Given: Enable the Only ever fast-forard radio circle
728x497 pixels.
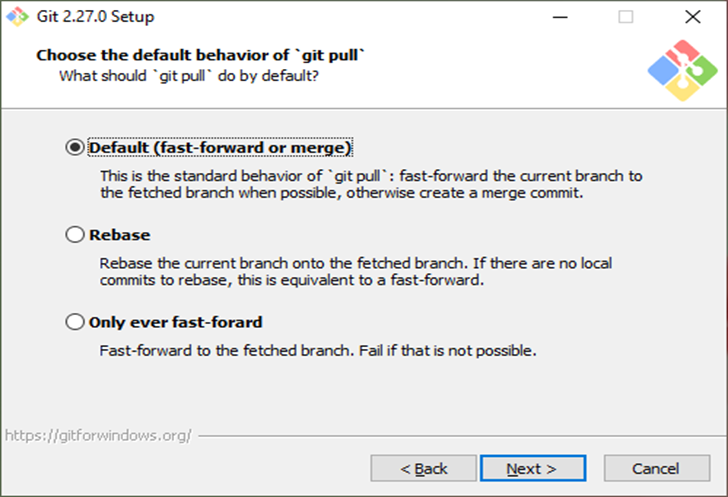Looking at the screenshot, I should pos(75,322).
